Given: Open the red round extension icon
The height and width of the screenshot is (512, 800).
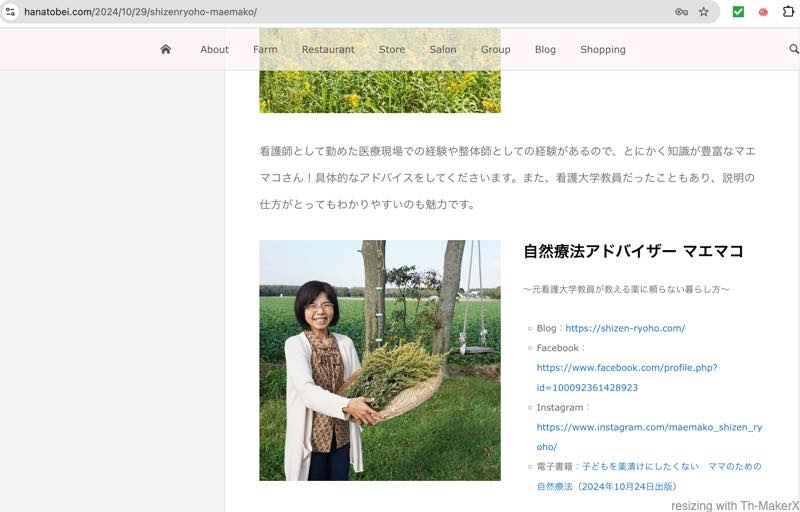Looking at the screenshot, I should click(x=763, y=12).
